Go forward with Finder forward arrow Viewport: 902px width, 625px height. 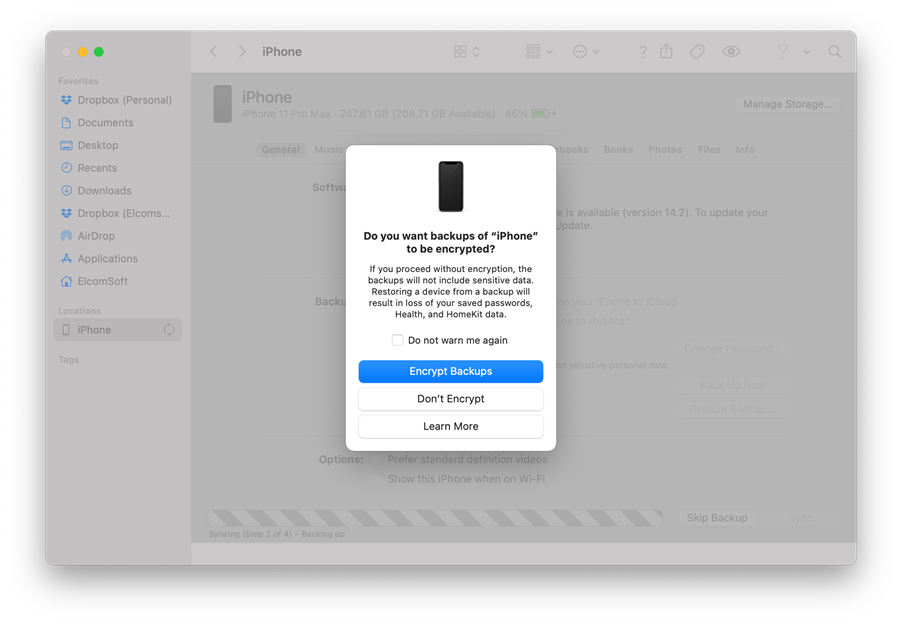coord(242,52)
